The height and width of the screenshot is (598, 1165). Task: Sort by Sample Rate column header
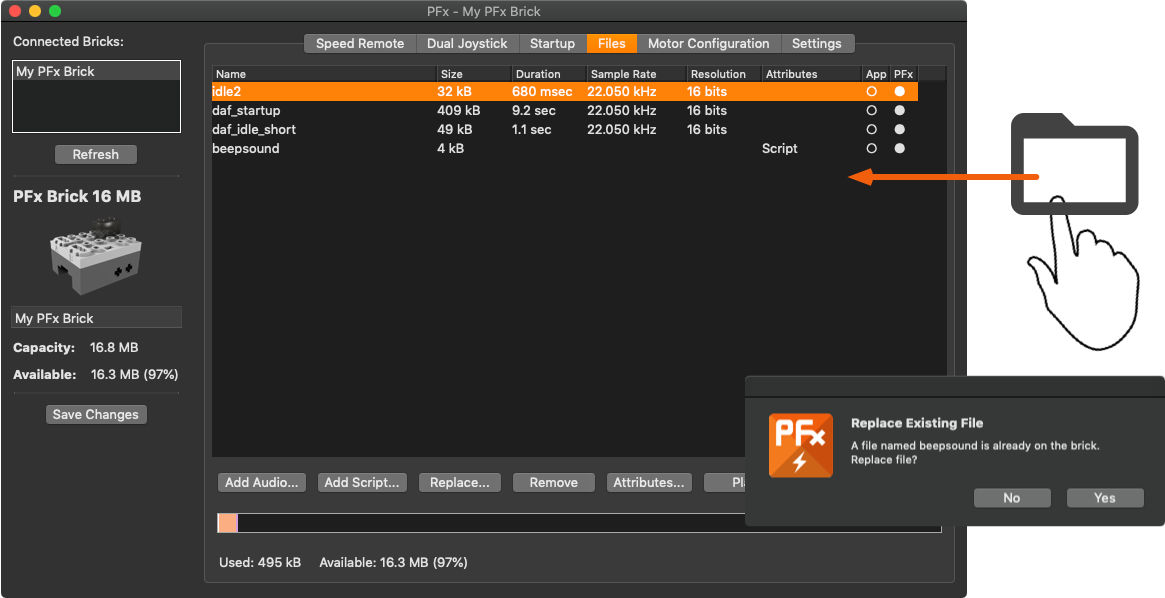pyautogui.click(x=636, y=74)
